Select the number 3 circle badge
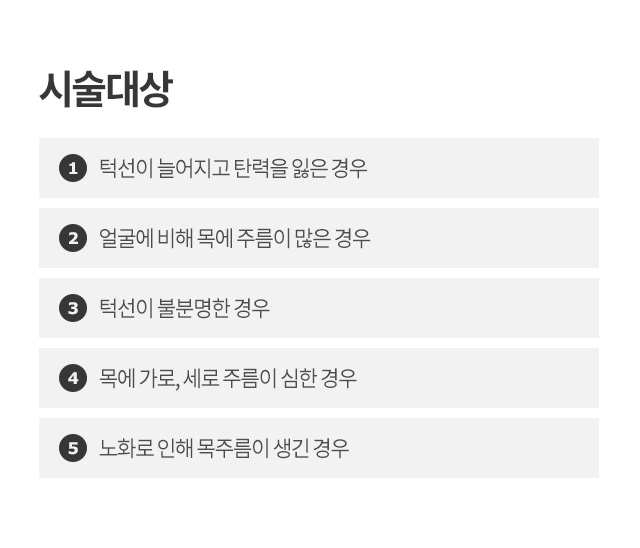The height and width of the screenshot is (548, 640). tap(73, 308)
